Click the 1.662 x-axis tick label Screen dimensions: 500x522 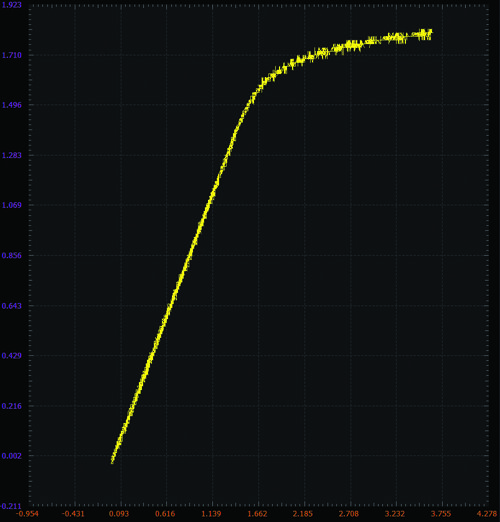click(257, 514)
